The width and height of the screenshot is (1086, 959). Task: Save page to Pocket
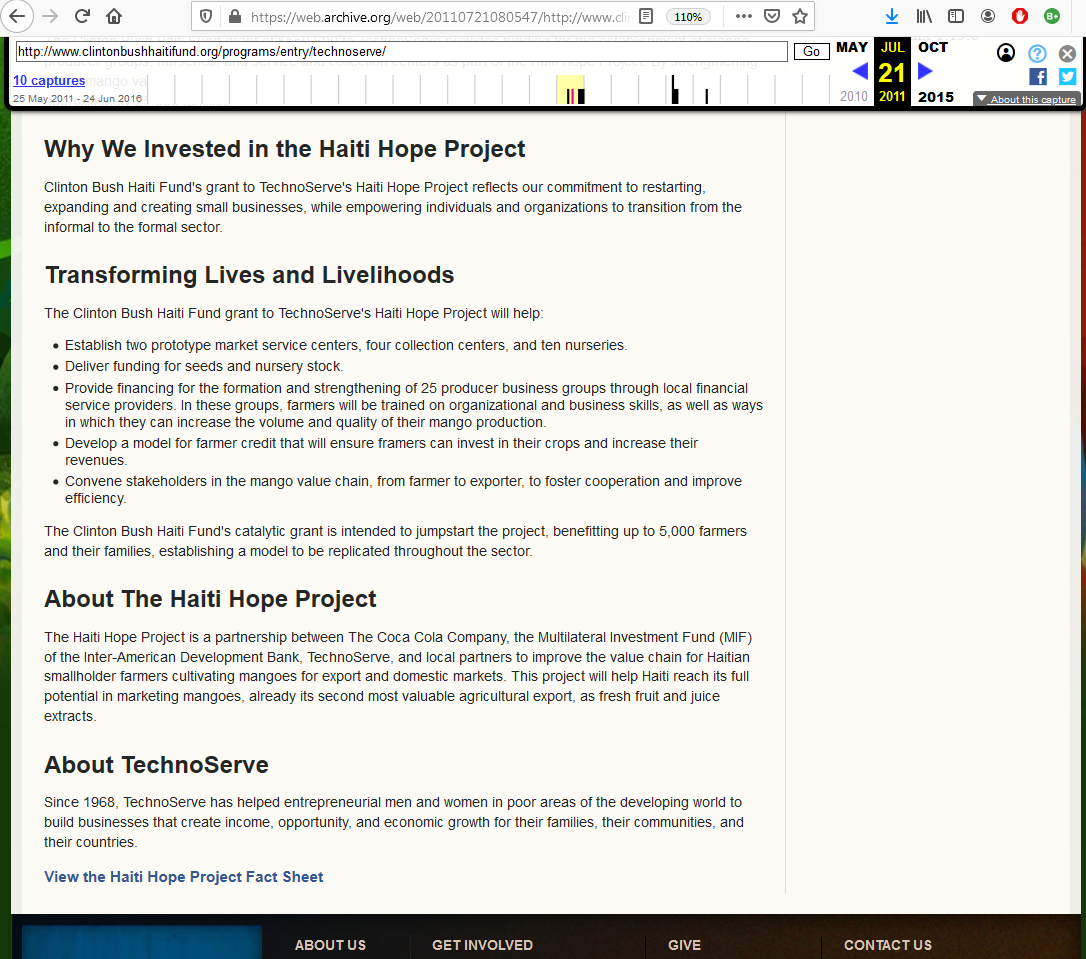[772, 17]
